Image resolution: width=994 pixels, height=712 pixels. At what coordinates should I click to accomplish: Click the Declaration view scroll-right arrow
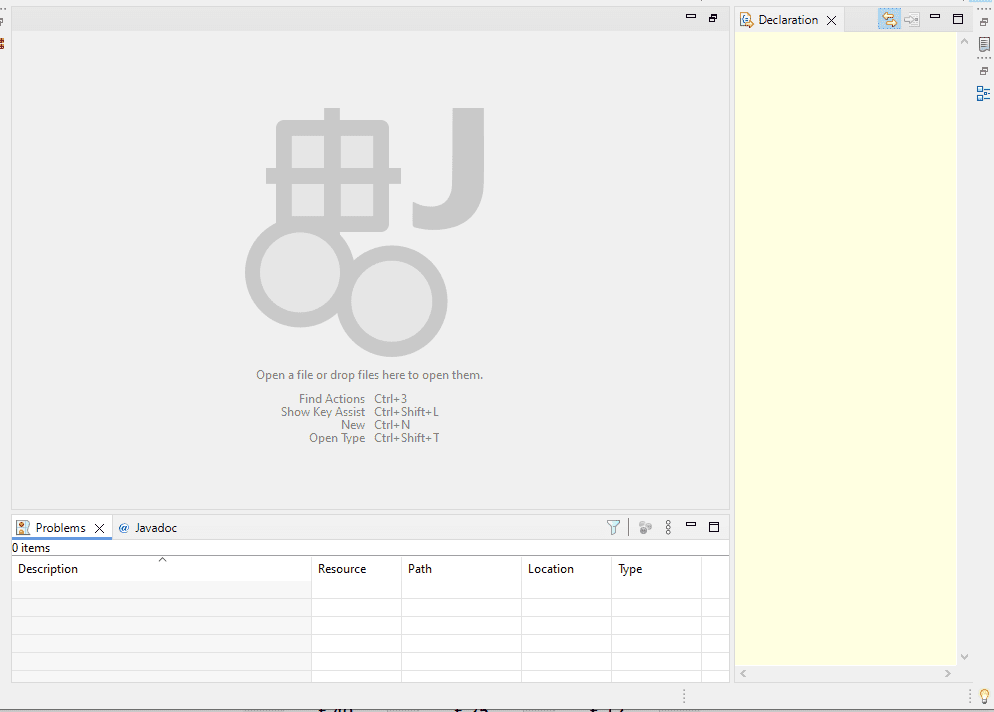948,673
